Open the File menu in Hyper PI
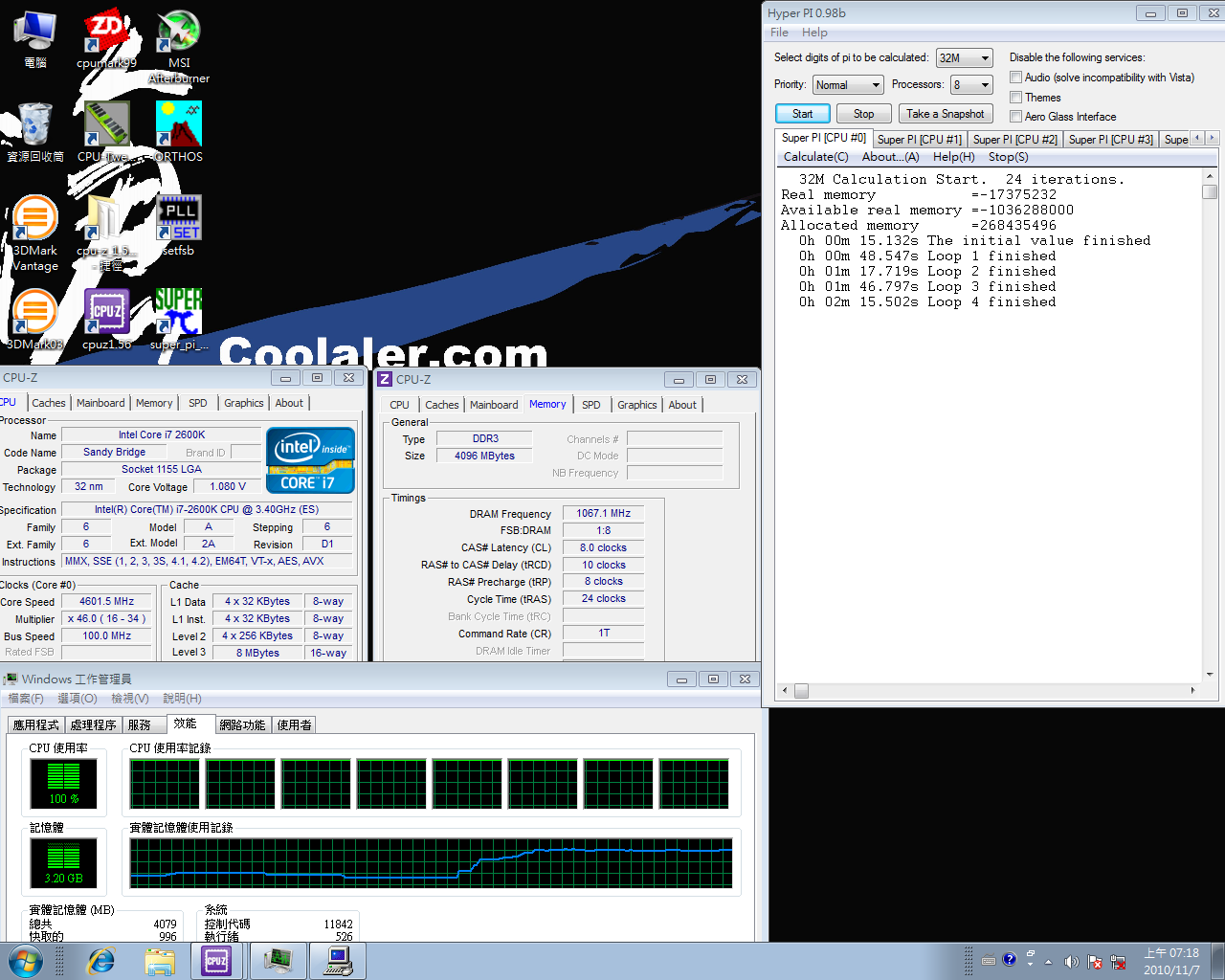 click(779, 33)
